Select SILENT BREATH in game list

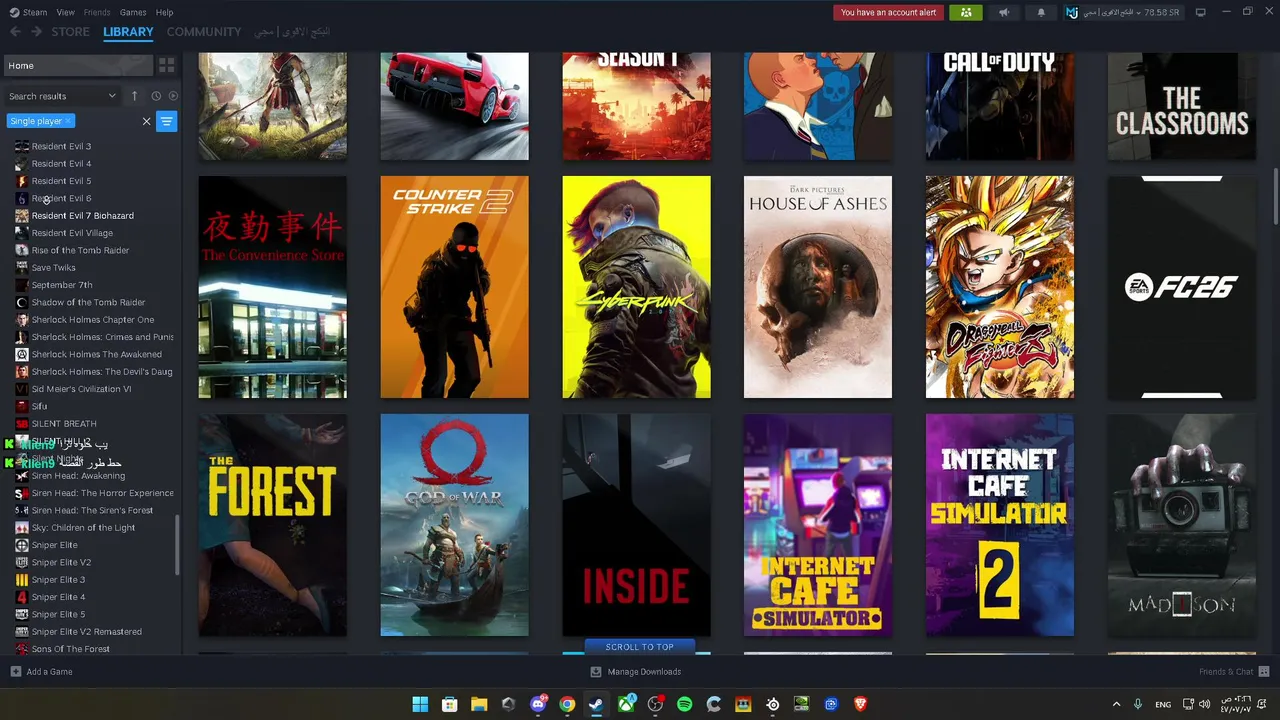tap(64, 424)
